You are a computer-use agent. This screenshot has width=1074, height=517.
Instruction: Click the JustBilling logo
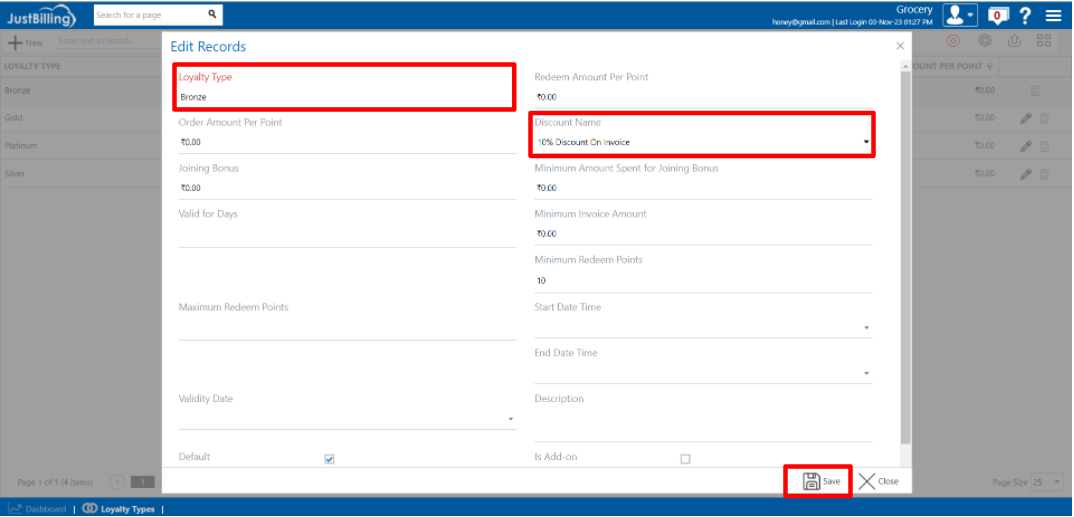click(x=42, y=16)
